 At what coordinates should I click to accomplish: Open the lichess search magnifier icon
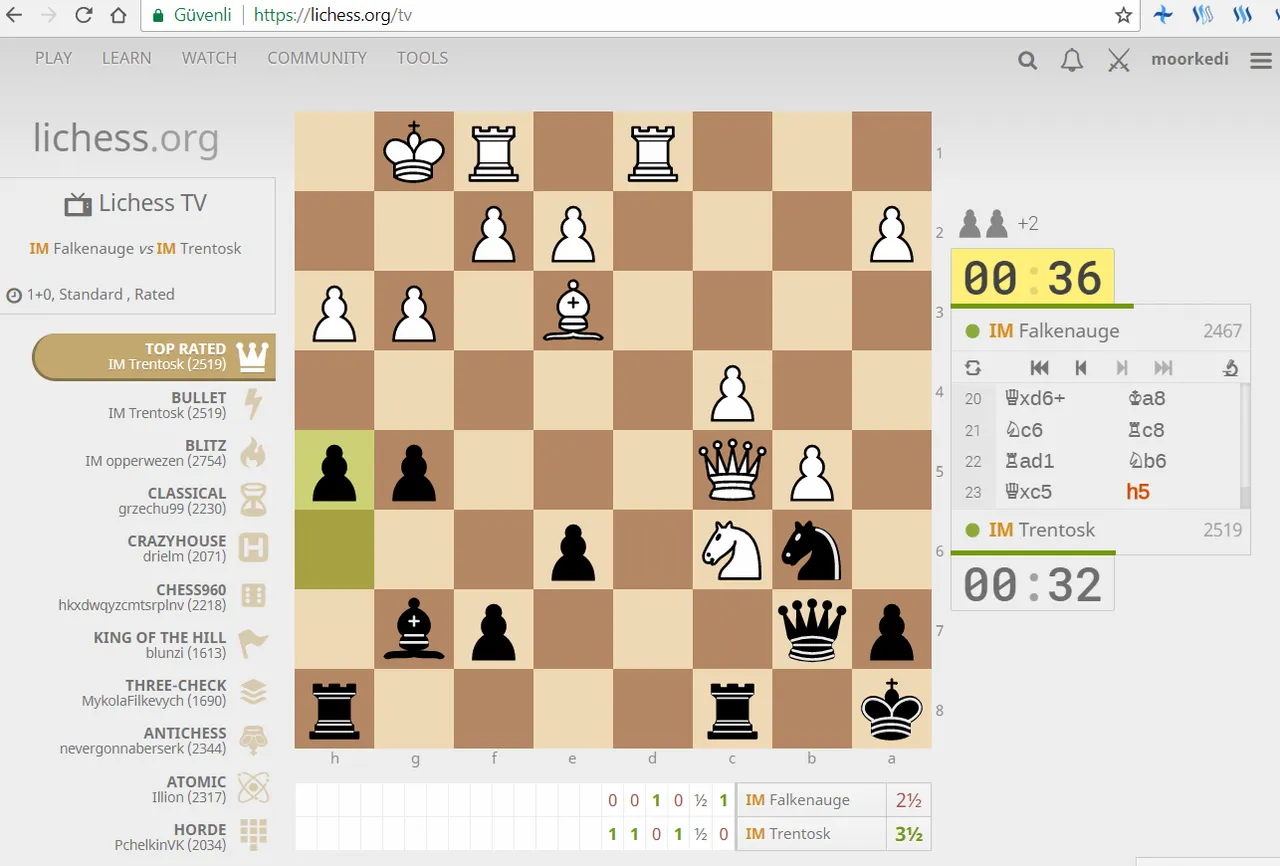1027,60
